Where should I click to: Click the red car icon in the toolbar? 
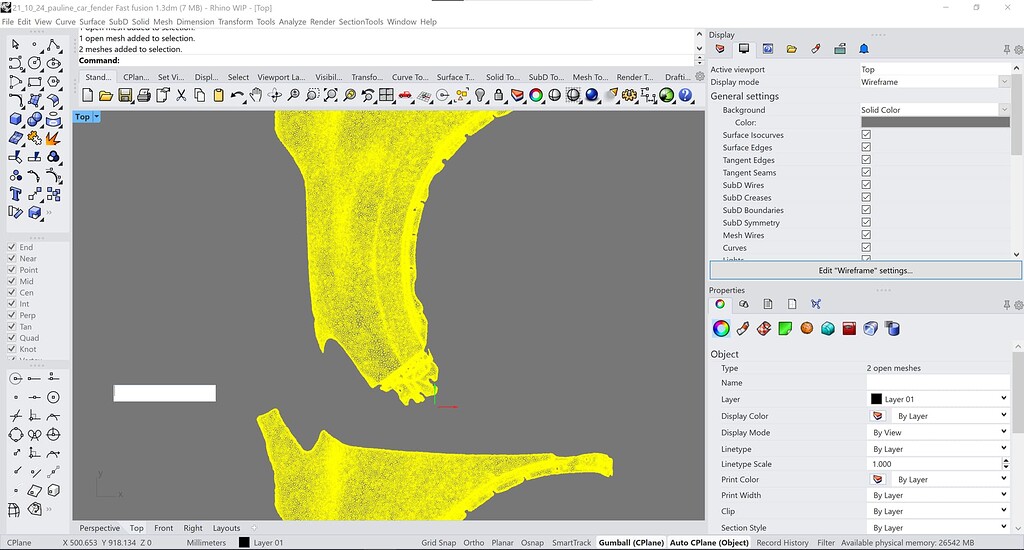coord(405,95)
